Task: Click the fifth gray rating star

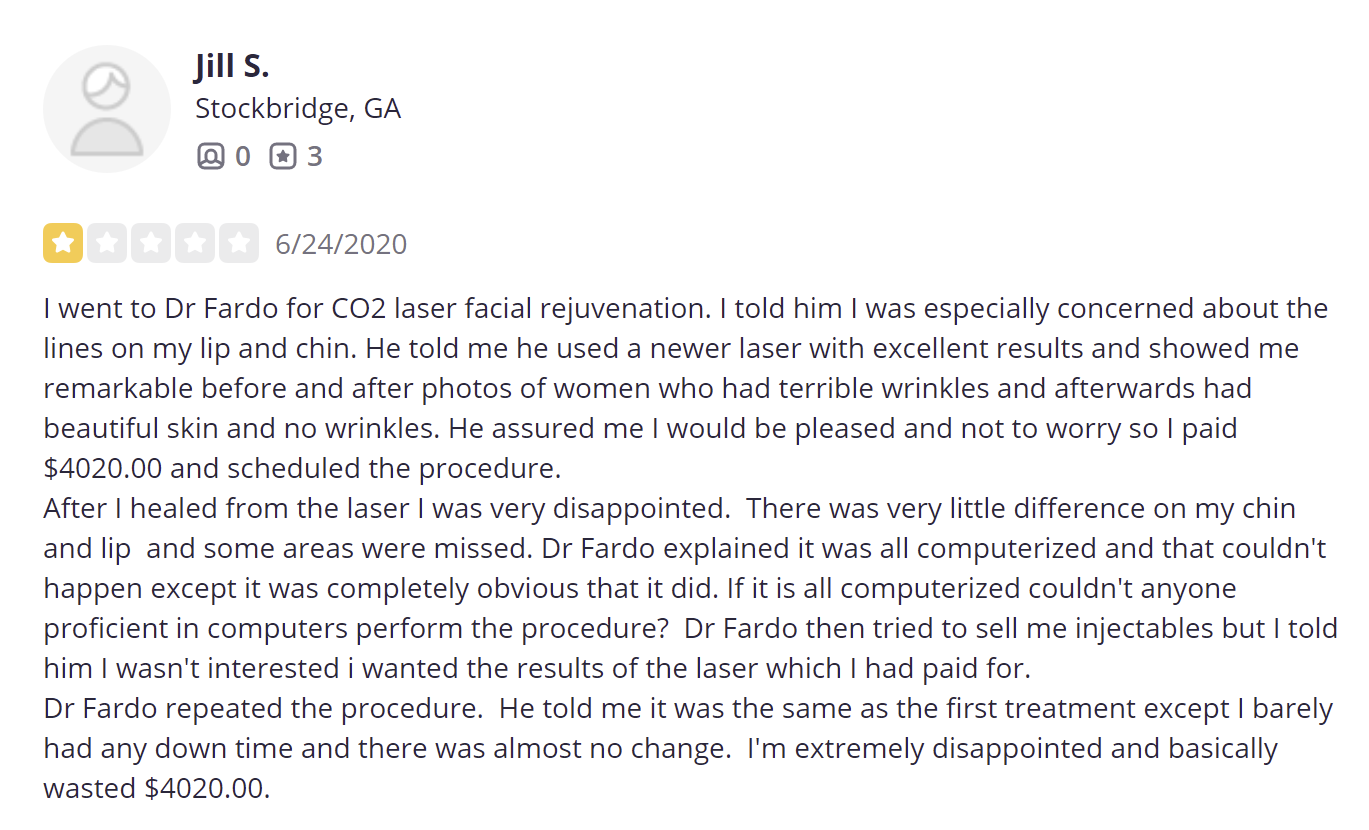Action: click(x=239, y=243)
